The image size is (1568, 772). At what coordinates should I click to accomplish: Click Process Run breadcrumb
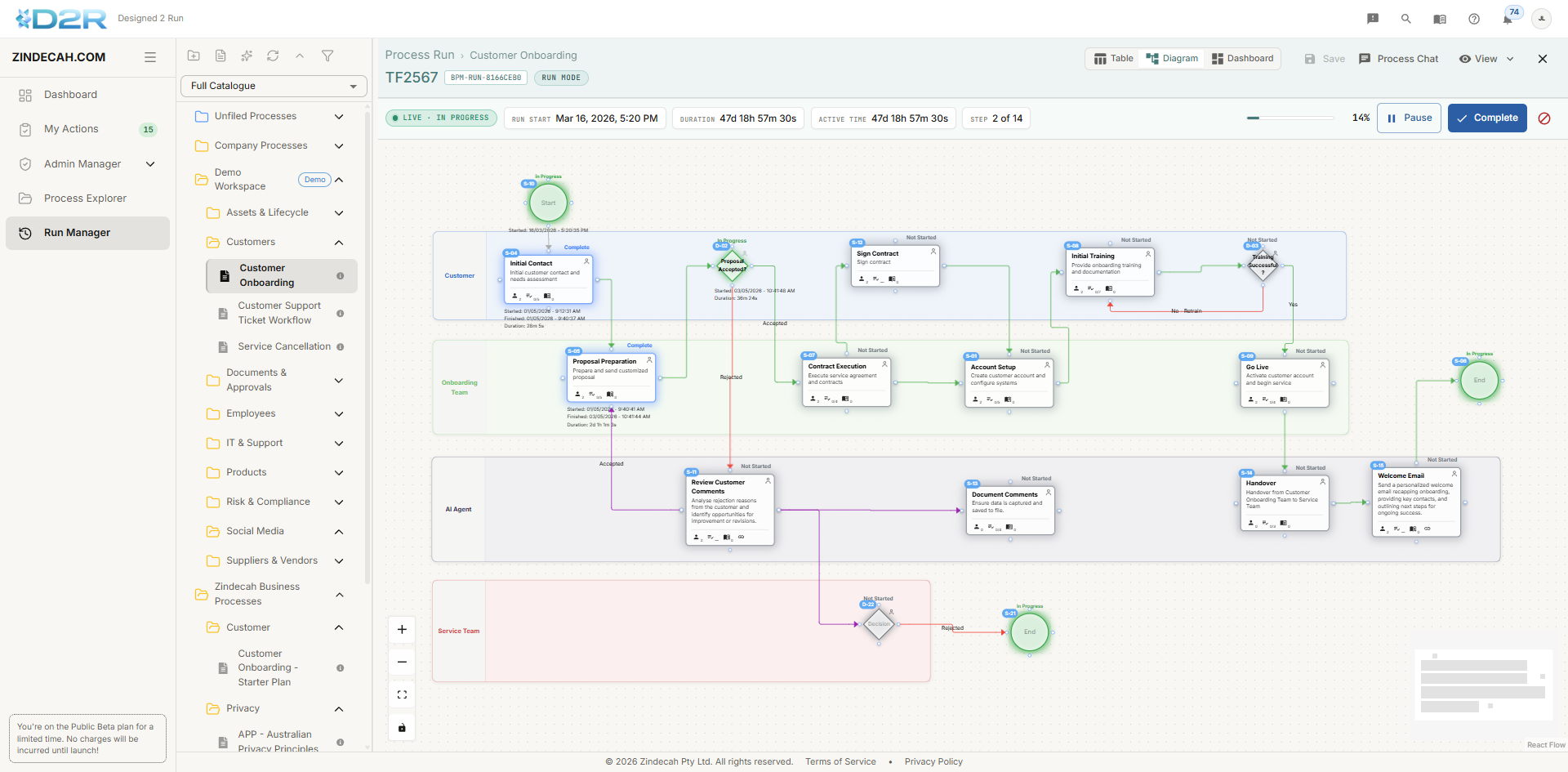pos(420,56)
